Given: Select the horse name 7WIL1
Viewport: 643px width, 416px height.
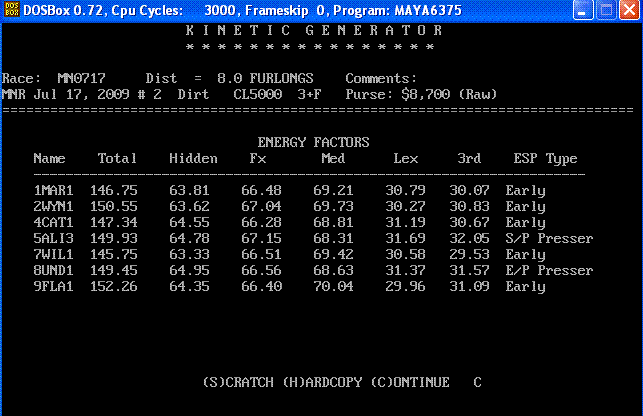Looking at the screenshot, I should (53, 254).
